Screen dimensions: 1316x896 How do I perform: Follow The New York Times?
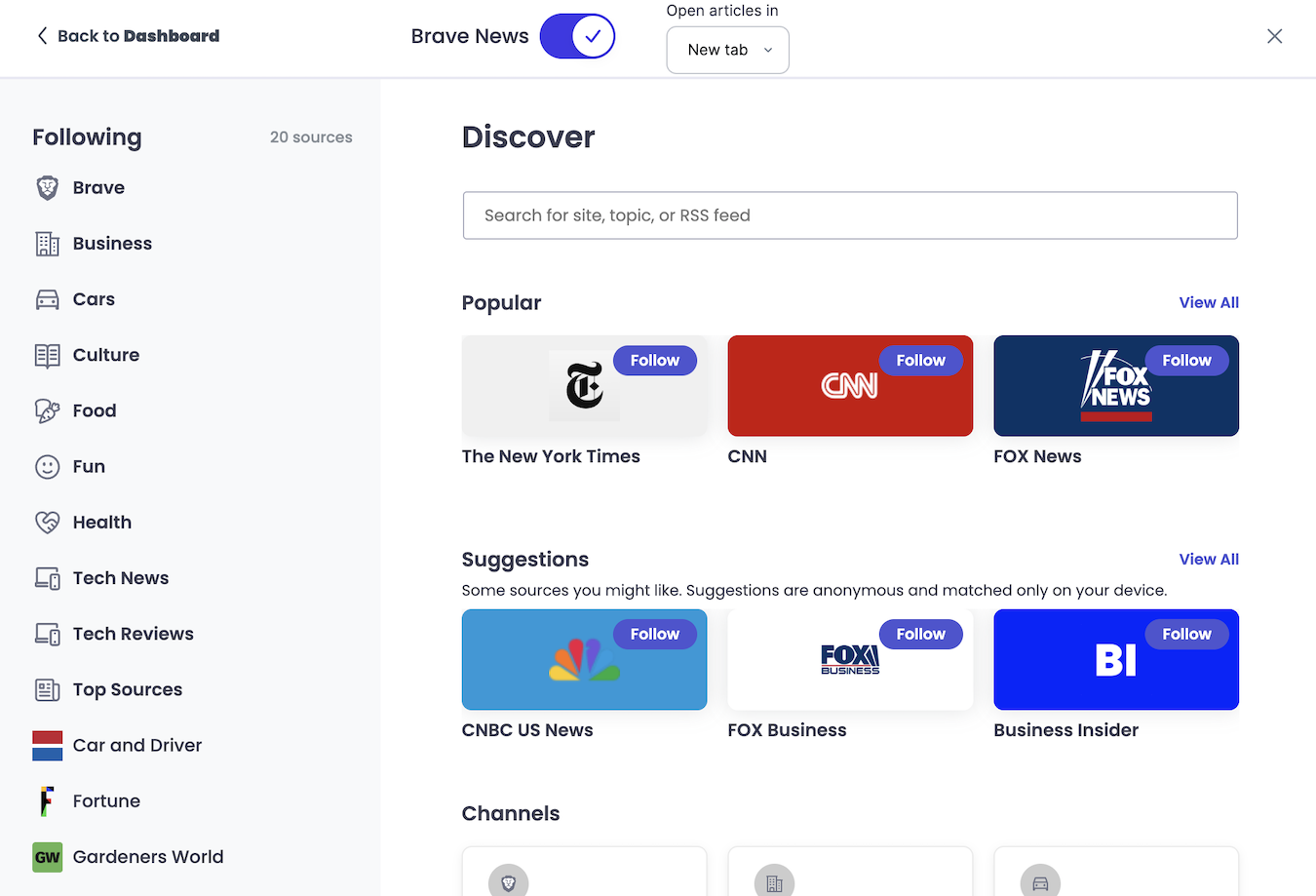point(655,361)
